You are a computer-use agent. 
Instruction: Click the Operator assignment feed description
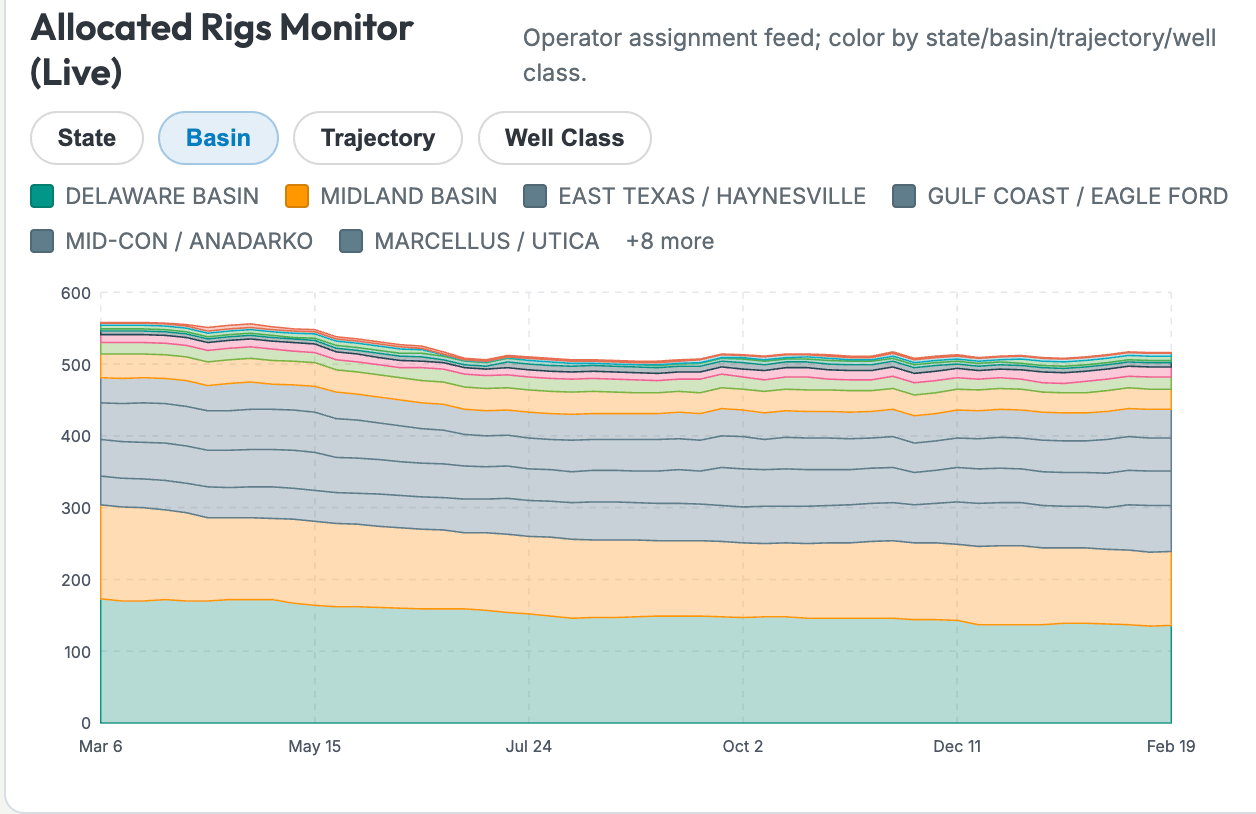pos(870,56)
